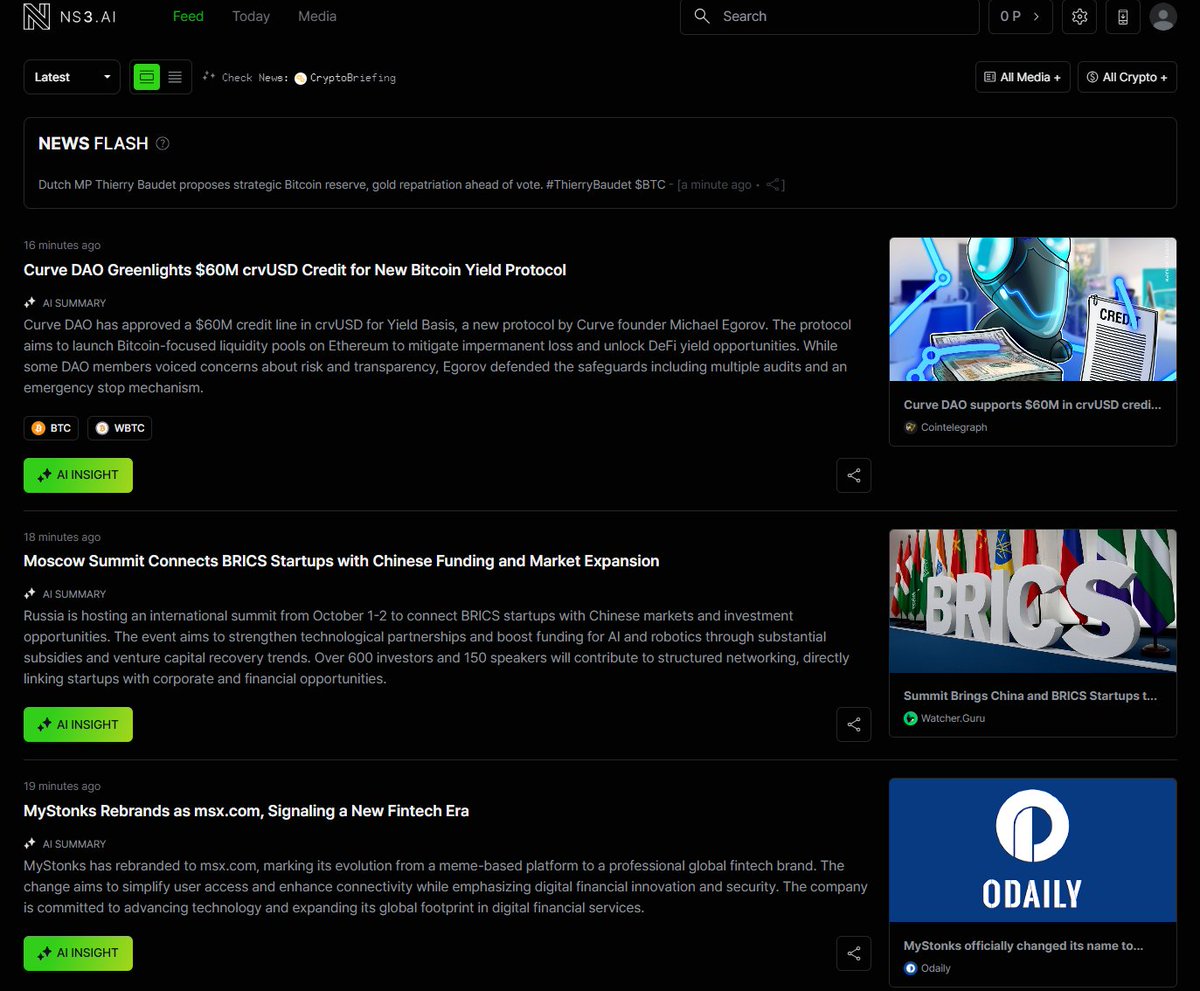Open the 0 P points button
The image size is (1200, 991).
1020,16
